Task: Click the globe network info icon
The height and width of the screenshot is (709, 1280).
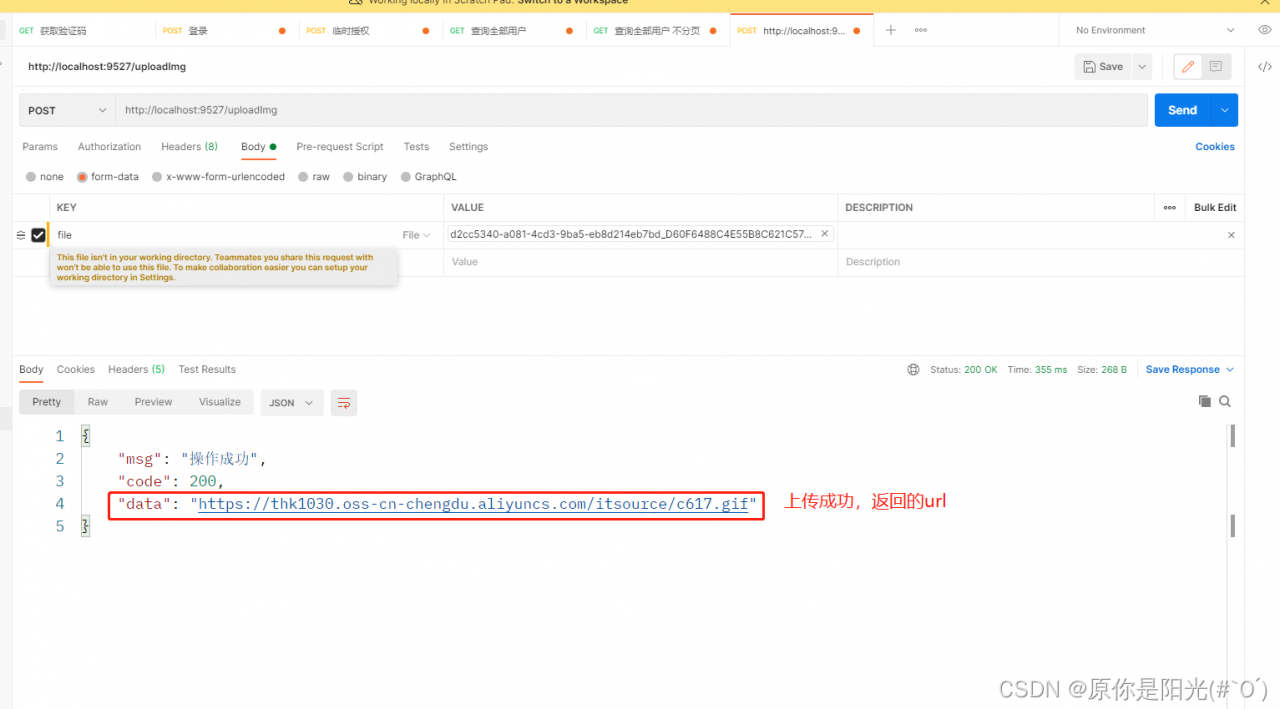Action: 913,369
